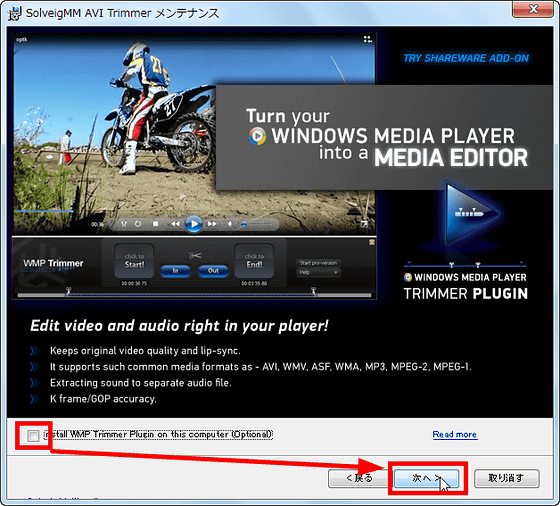Close the SolveigMM AVI Trimmer maintenance window
Screen dimensions: 560x506
tap(533, 9)
